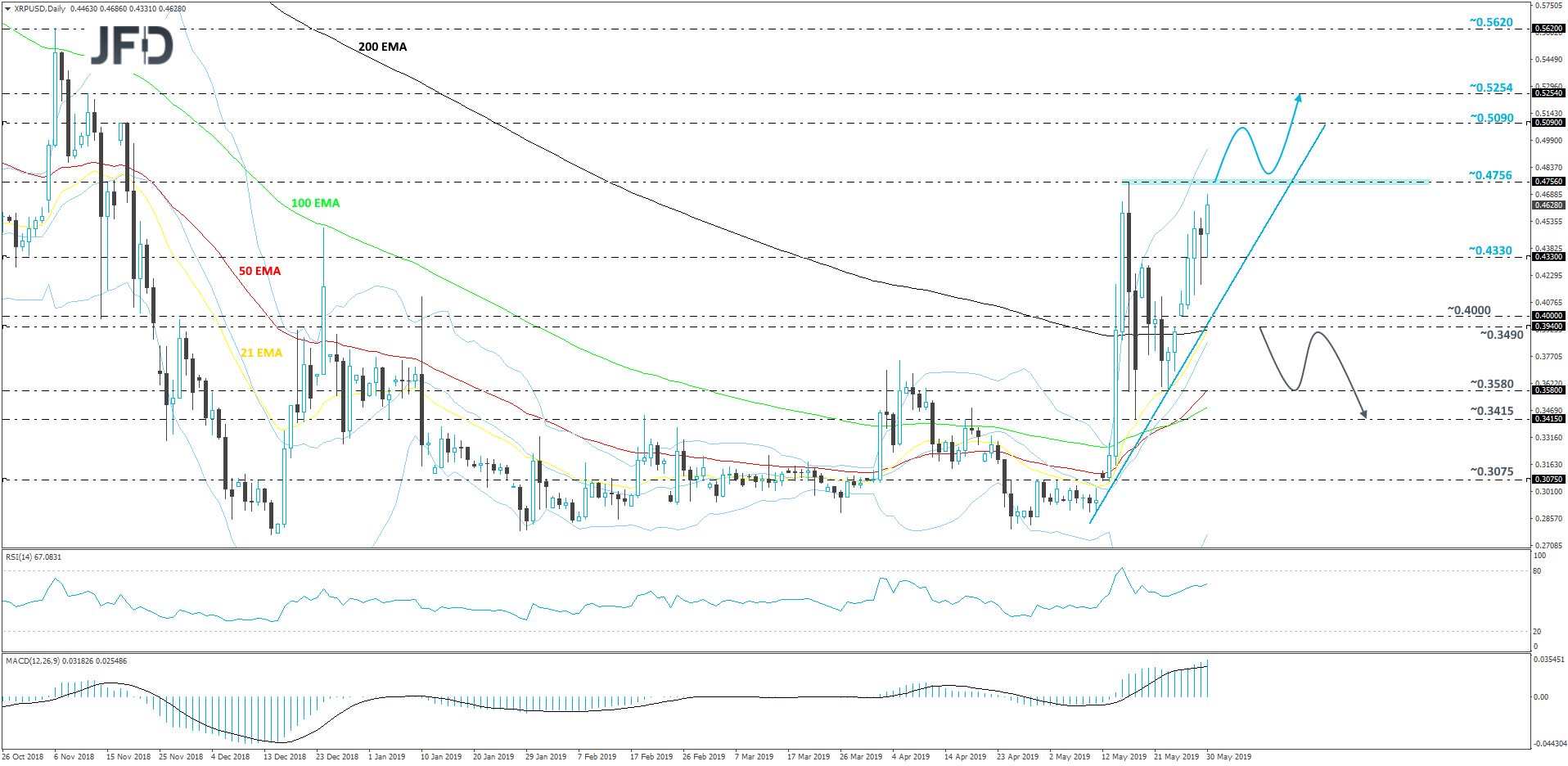Click the 26 Oct 2018 date label
Screen dimensions: 1568x766
(x=20, y=757)
